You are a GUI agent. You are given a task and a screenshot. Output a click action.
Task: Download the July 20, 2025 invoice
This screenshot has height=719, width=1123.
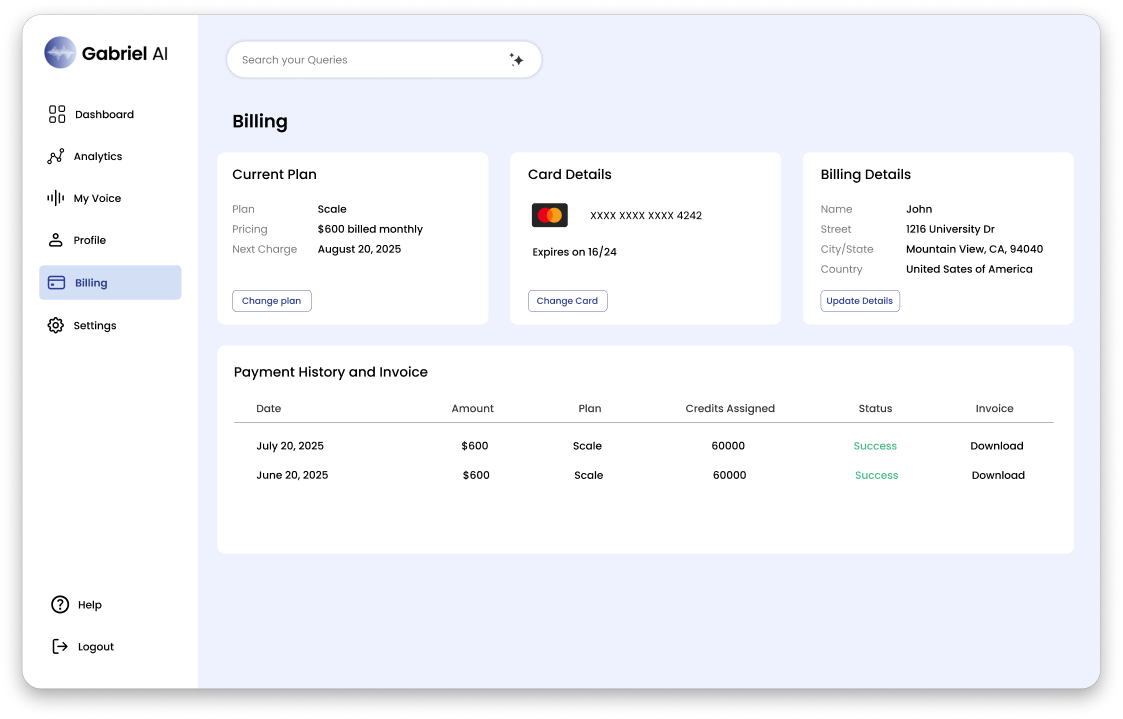click(x=996, y=445)
